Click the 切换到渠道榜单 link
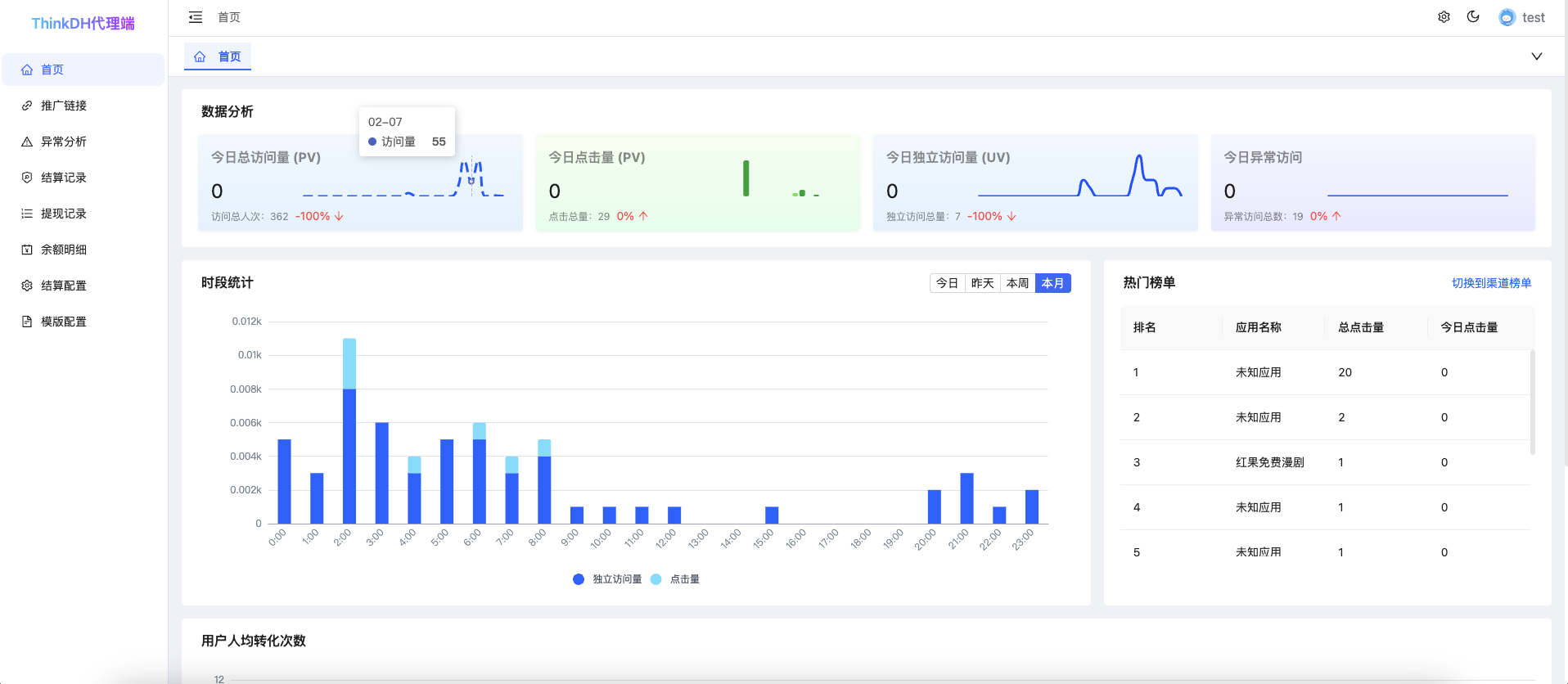The width and height of the screenshot is (1568, 684). coord(1491,283)
